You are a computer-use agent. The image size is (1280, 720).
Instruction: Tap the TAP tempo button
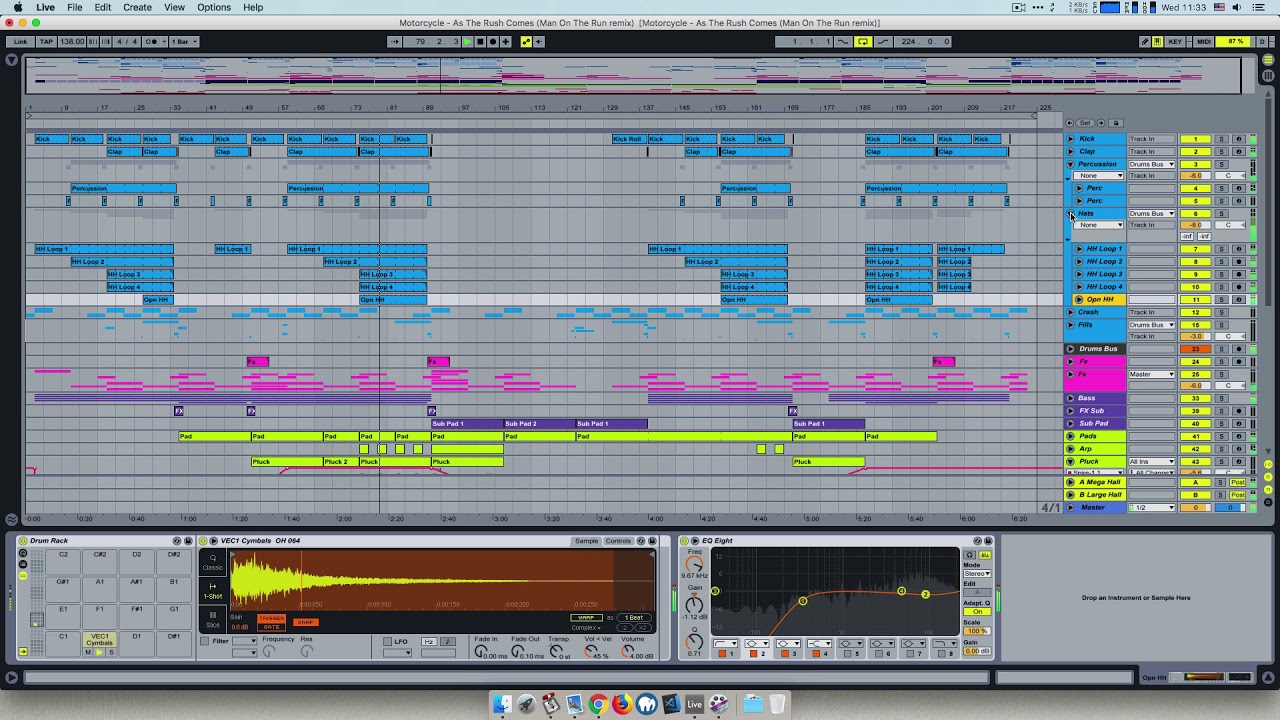pos(46,42)
